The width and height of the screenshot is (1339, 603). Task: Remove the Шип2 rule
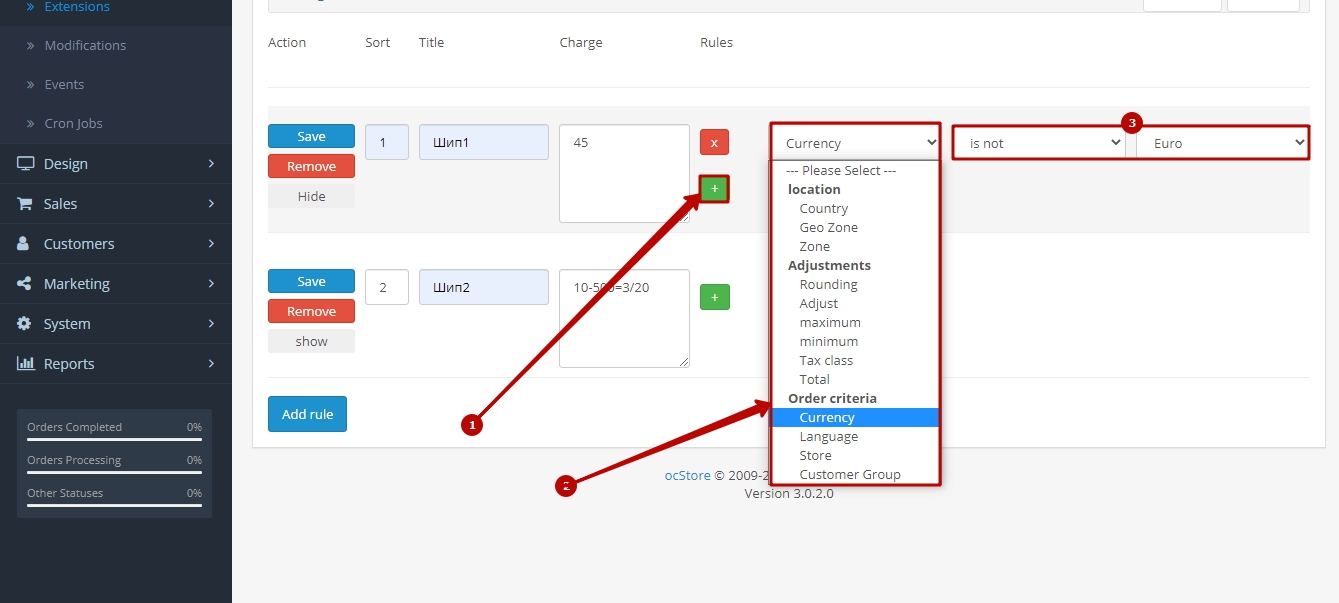point(311,311)
